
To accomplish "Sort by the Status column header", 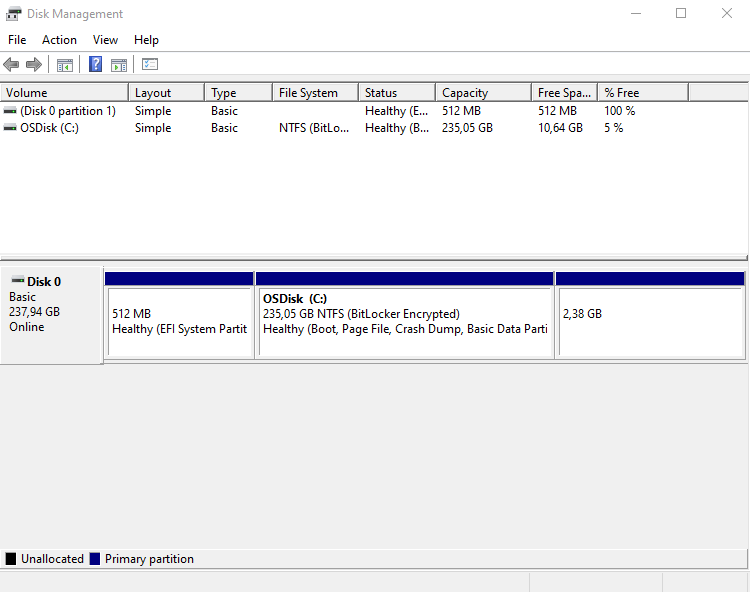I will (x=397, y=92).
